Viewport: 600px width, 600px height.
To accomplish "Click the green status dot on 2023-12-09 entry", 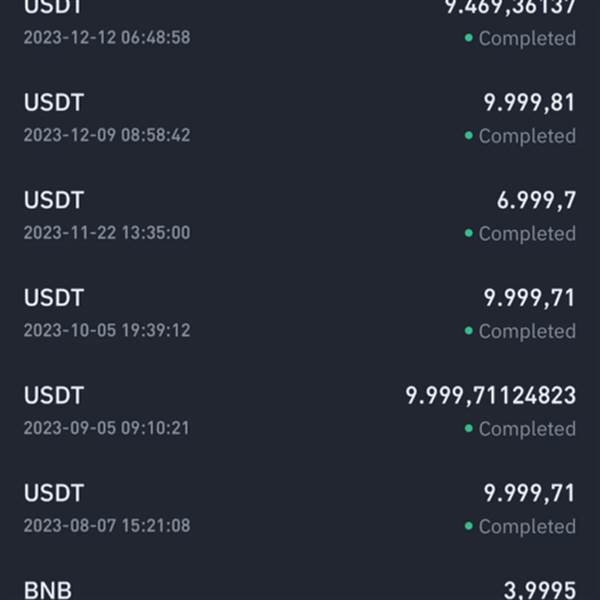I will coord(468,135).
